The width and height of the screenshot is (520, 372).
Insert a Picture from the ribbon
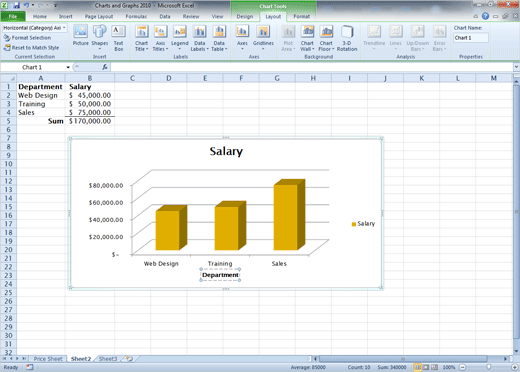[x=81, y=35]
